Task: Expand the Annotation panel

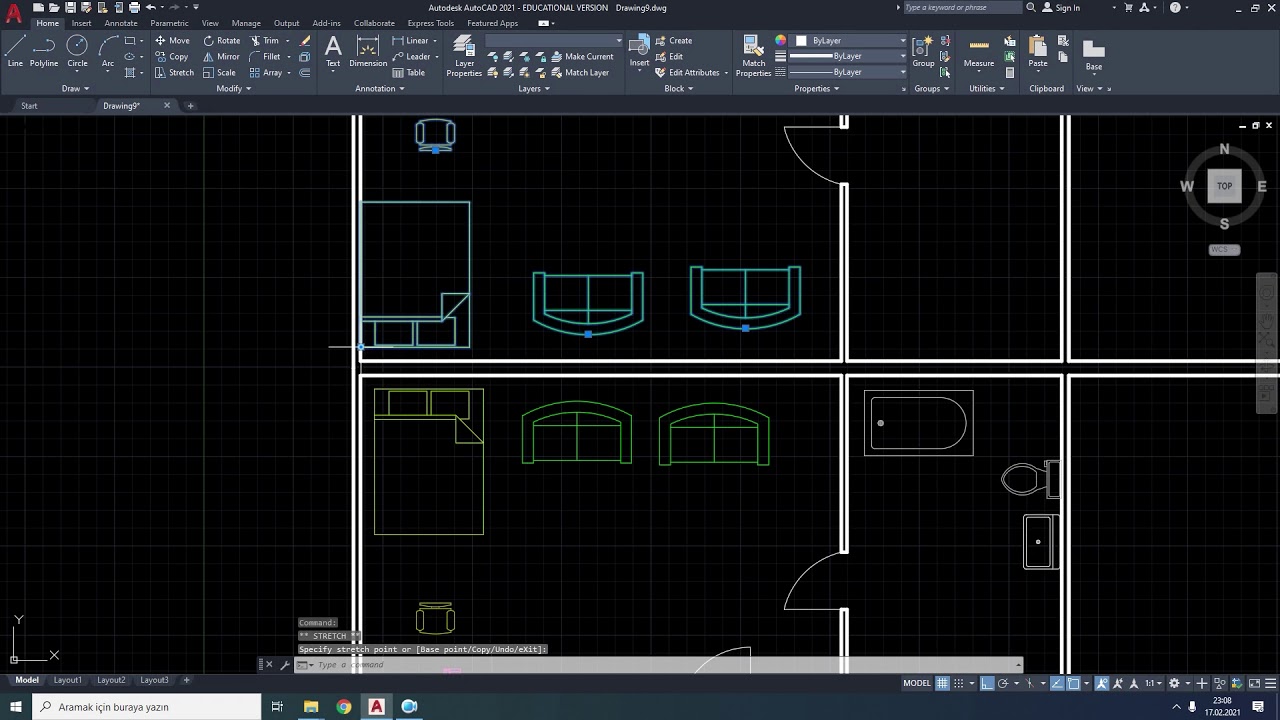Action: pyautogui.click(x=380, y=88)
